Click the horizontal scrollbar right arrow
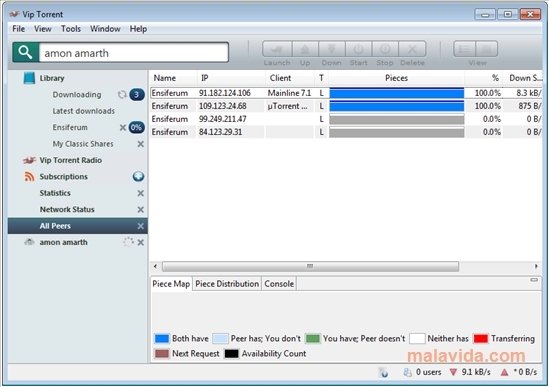 [536, 266]
